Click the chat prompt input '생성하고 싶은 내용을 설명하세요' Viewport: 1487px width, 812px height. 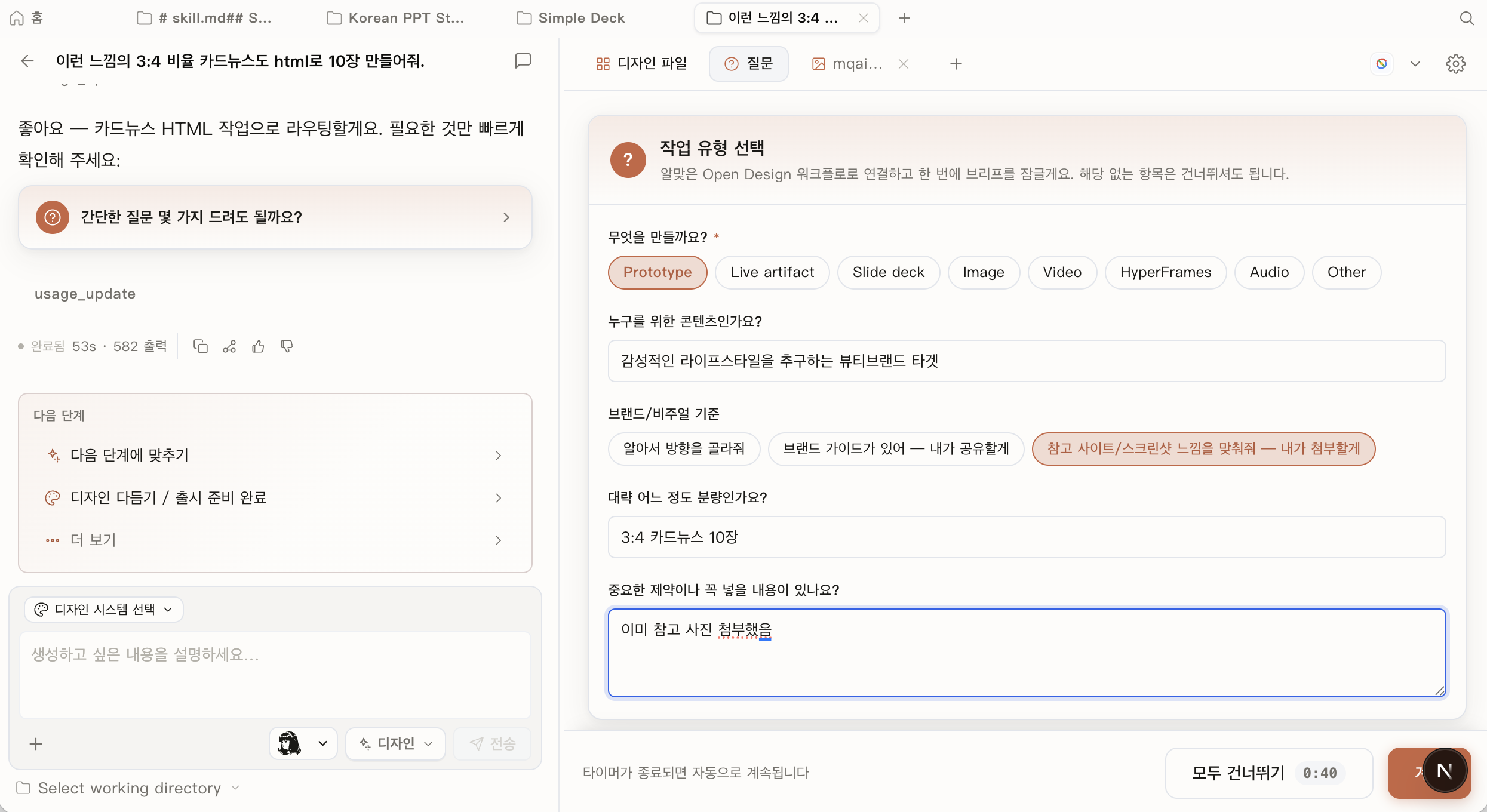coord(275,674)
